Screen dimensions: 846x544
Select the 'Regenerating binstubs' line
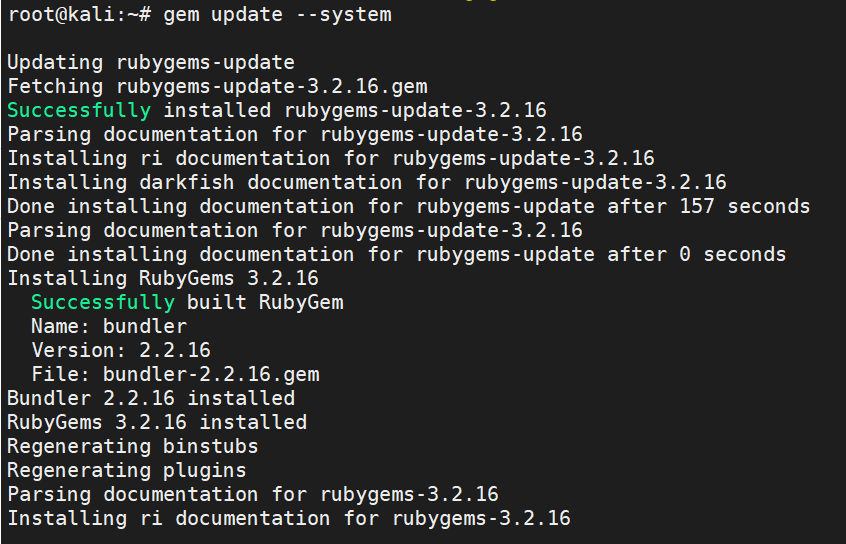tap(133, 446)
